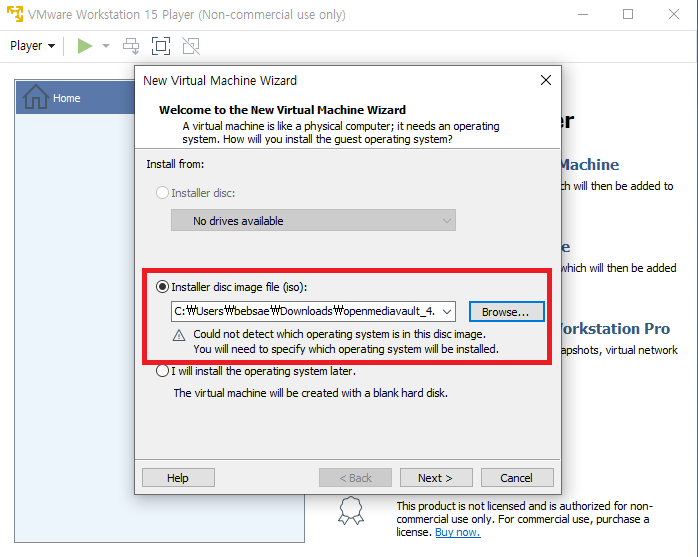698x557 pixels.
Task: Expand the ISO path history dropdown arrow
Action: click(x=447, y=311)
